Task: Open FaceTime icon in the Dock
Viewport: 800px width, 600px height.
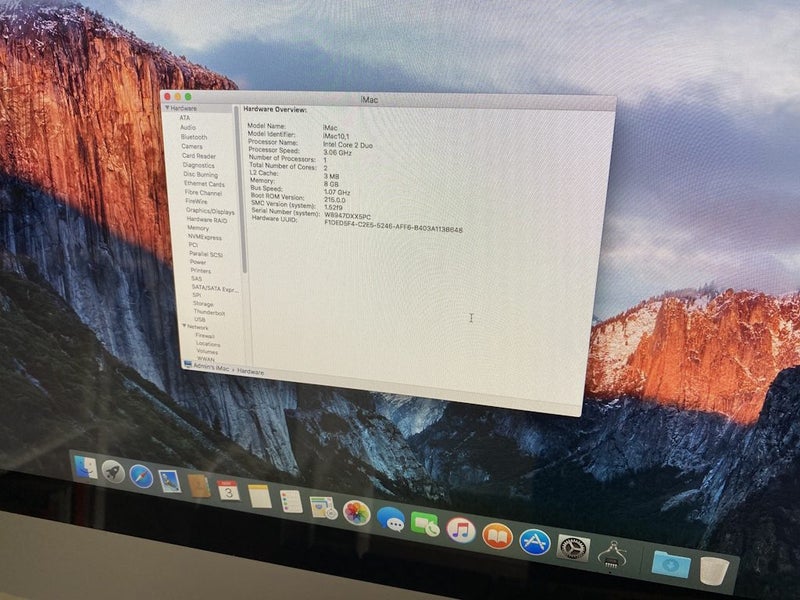Action: pos(425,524)
